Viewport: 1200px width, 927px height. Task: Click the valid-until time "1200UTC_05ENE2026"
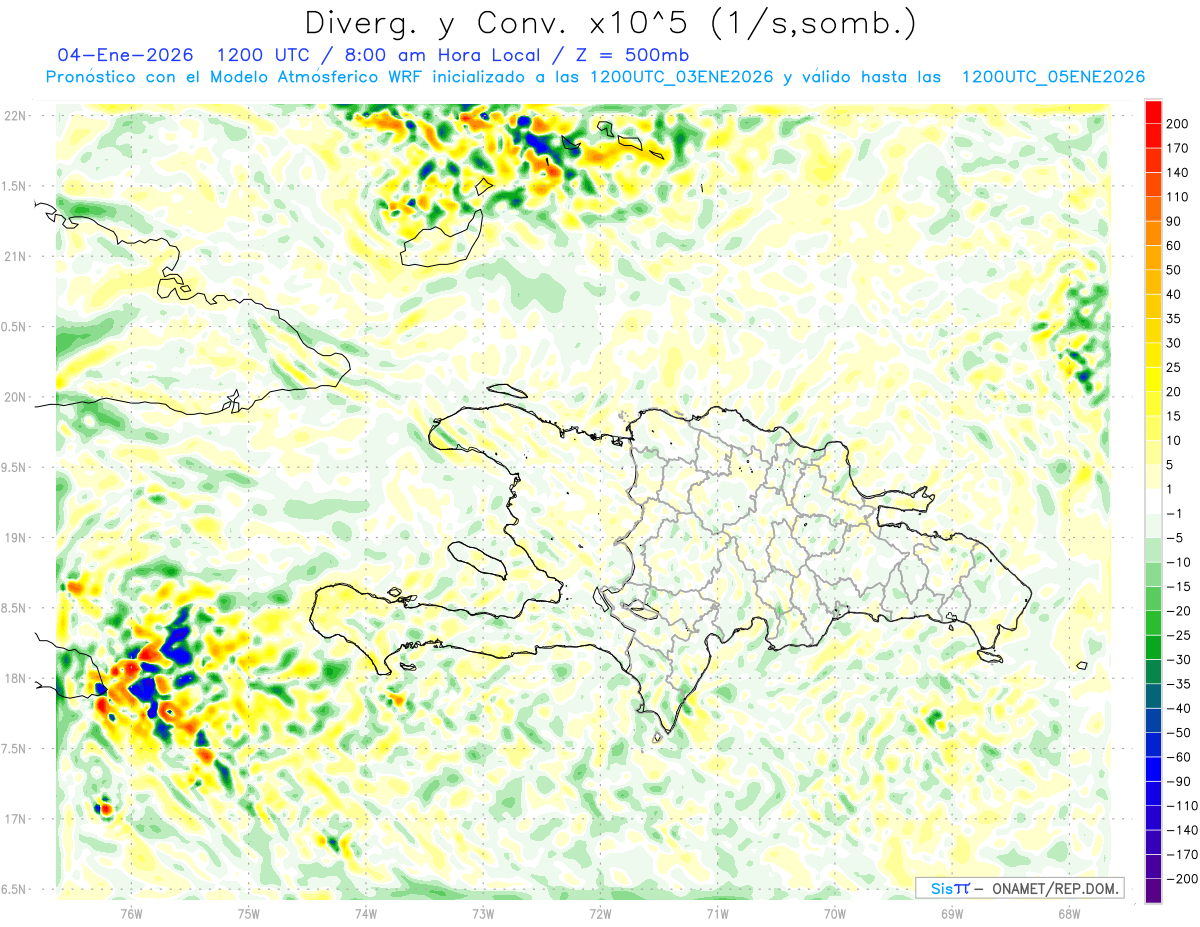click(x=1052, y=77)
